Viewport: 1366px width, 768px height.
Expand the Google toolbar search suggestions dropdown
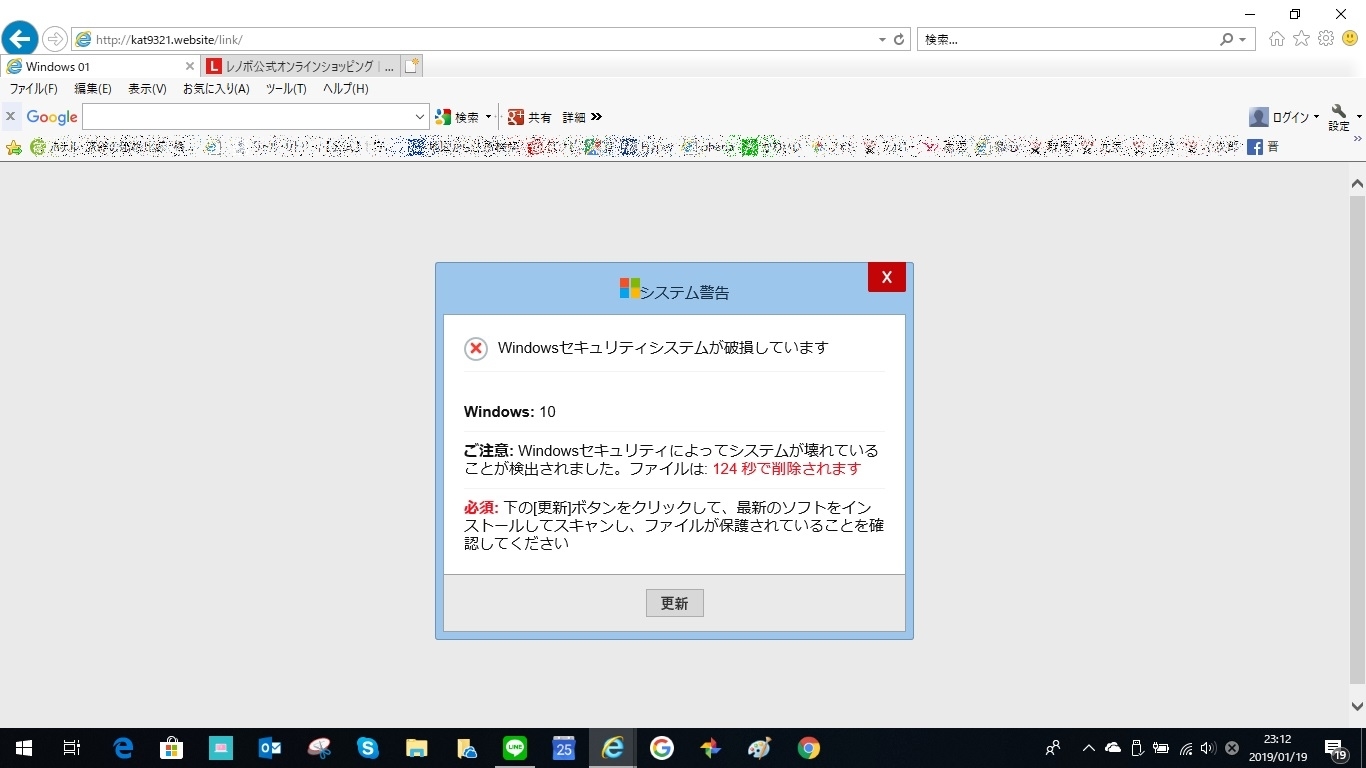click(420, 117)
